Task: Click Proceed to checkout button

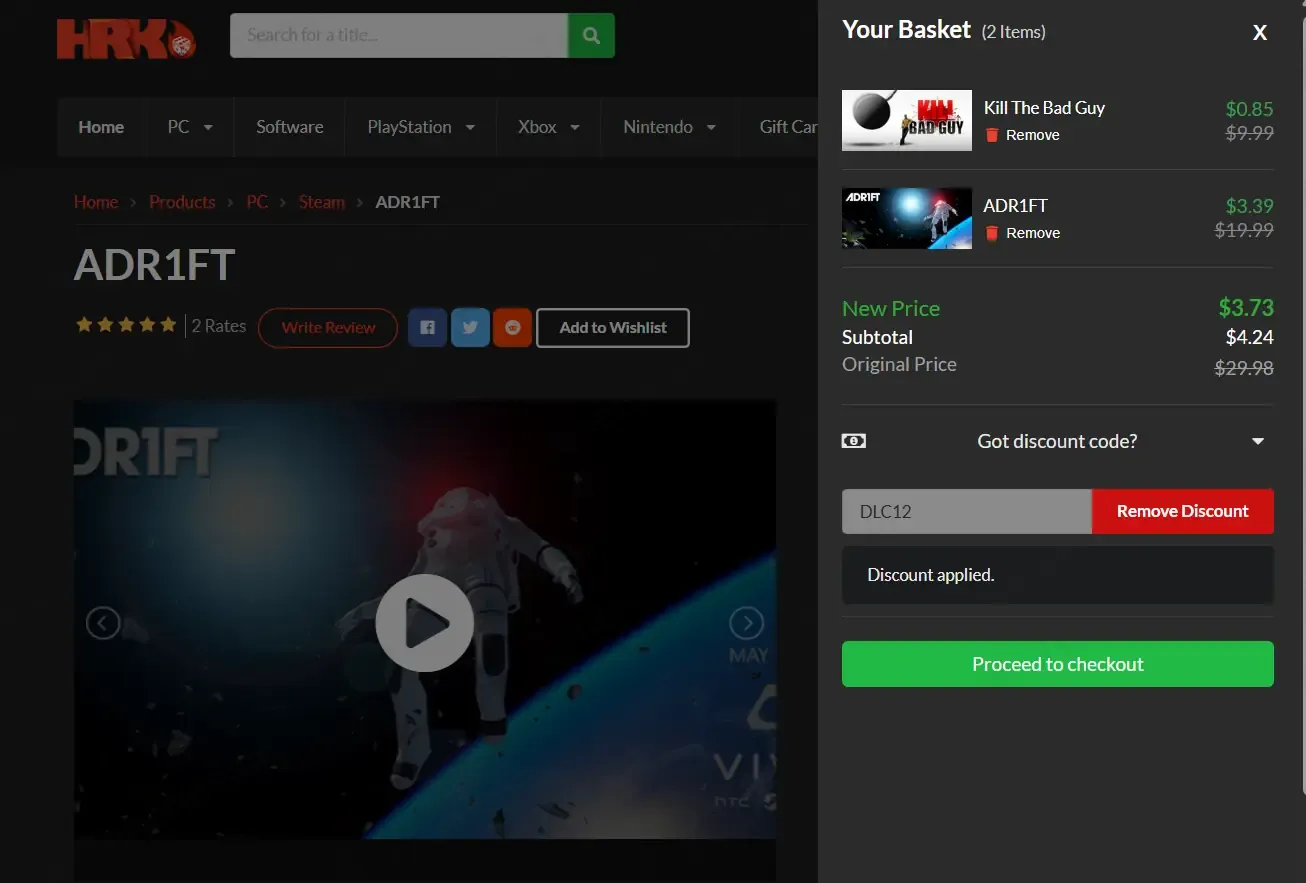Action: coord(1057,664)
